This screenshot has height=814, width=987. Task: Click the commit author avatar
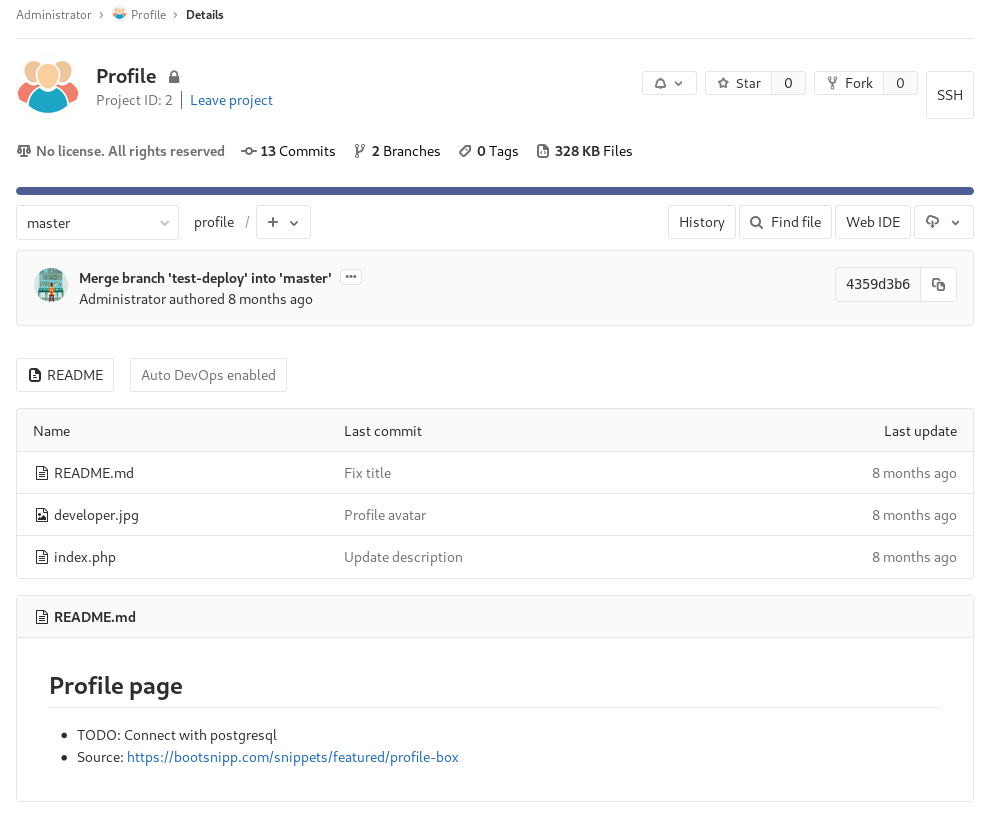(x=50, y=285)
